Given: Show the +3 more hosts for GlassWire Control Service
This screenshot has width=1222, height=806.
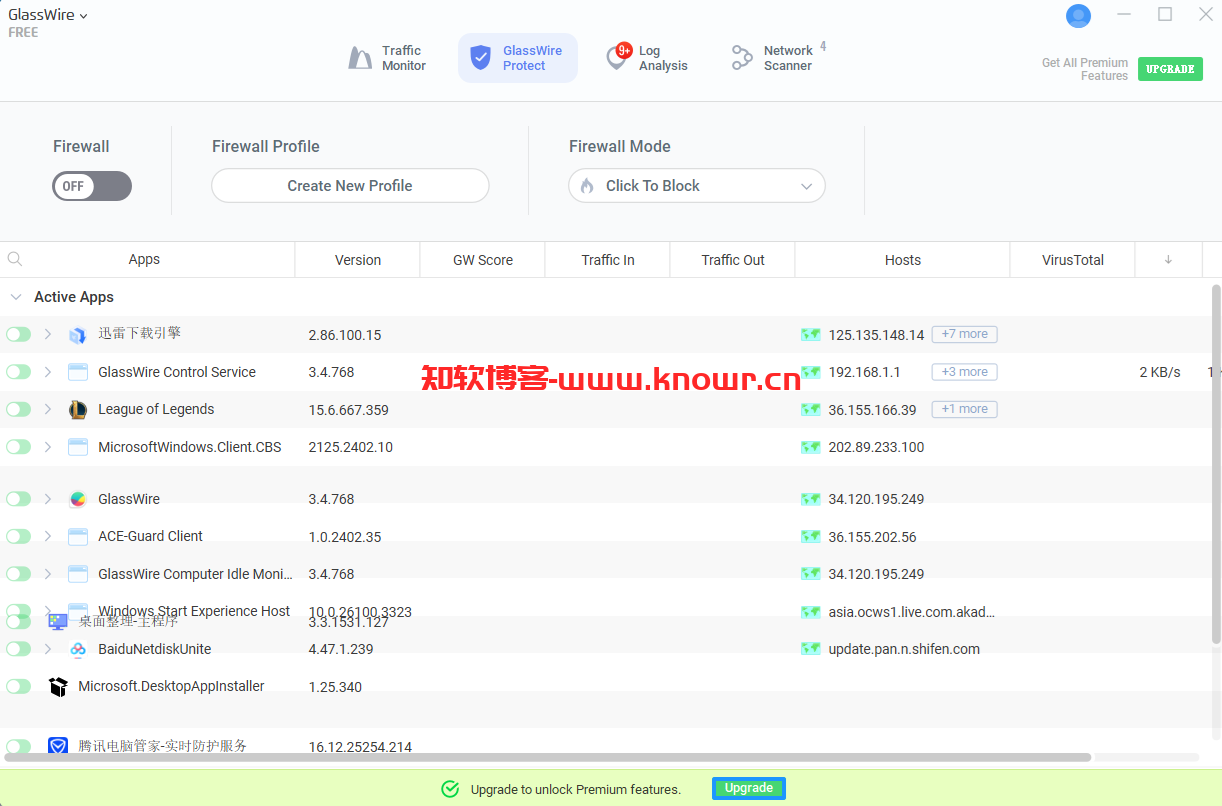Looking at the screenshot, I should pyautogui.click(x=964, y=372).
